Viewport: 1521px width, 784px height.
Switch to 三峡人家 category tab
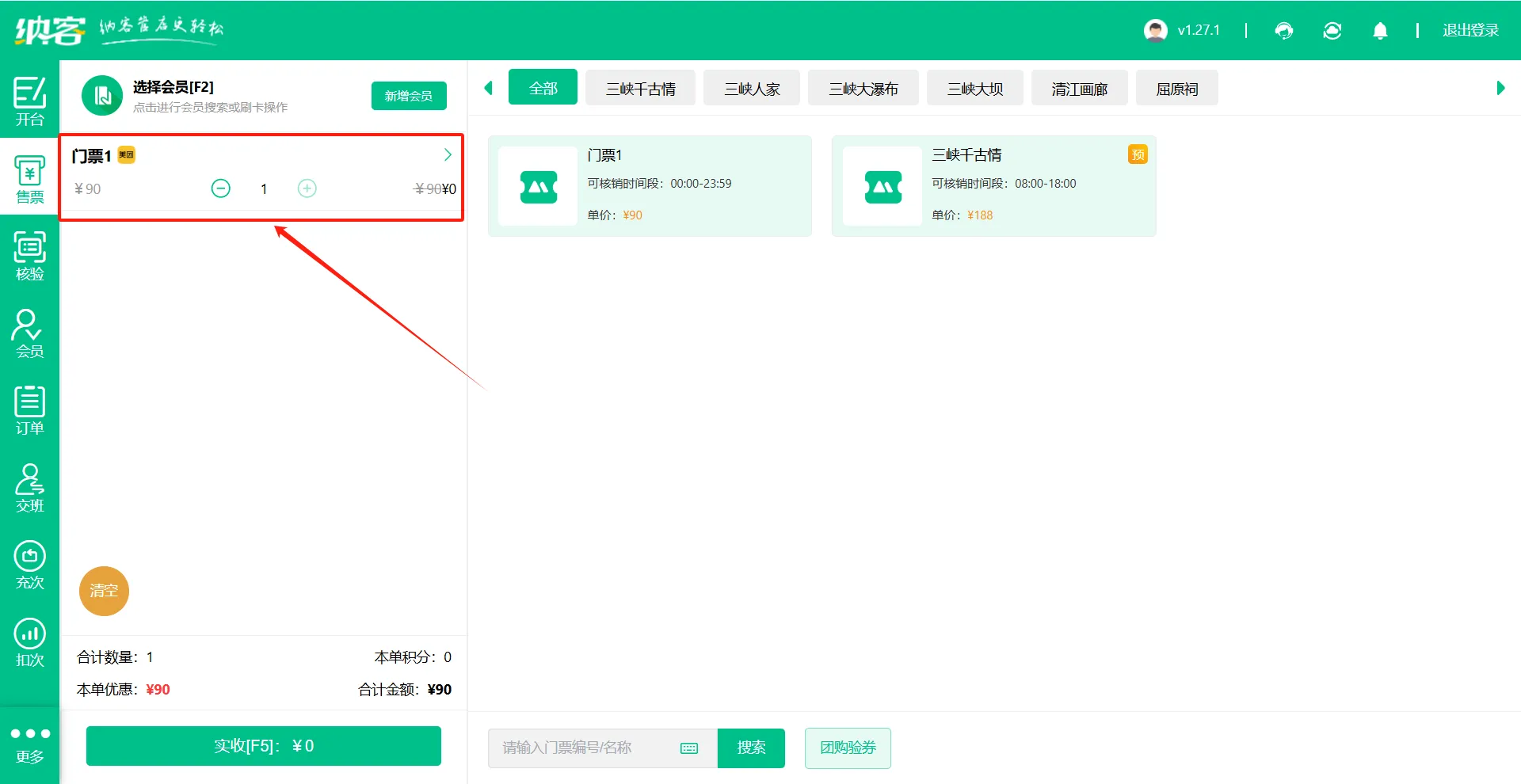pyautogui.click(x=751, y=89)
